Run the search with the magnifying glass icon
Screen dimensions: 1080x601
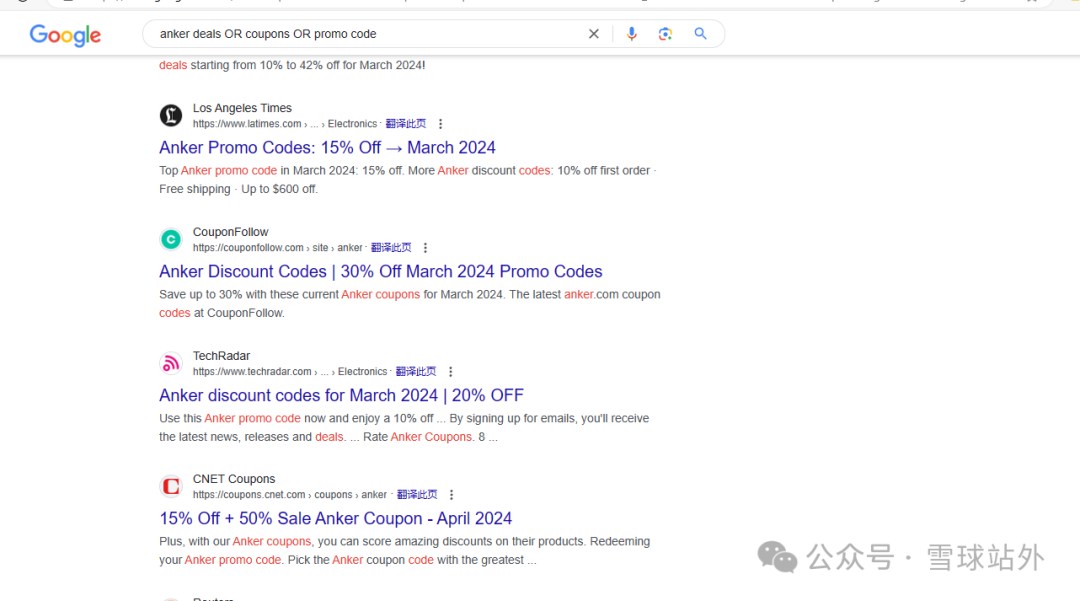point(700,33)
